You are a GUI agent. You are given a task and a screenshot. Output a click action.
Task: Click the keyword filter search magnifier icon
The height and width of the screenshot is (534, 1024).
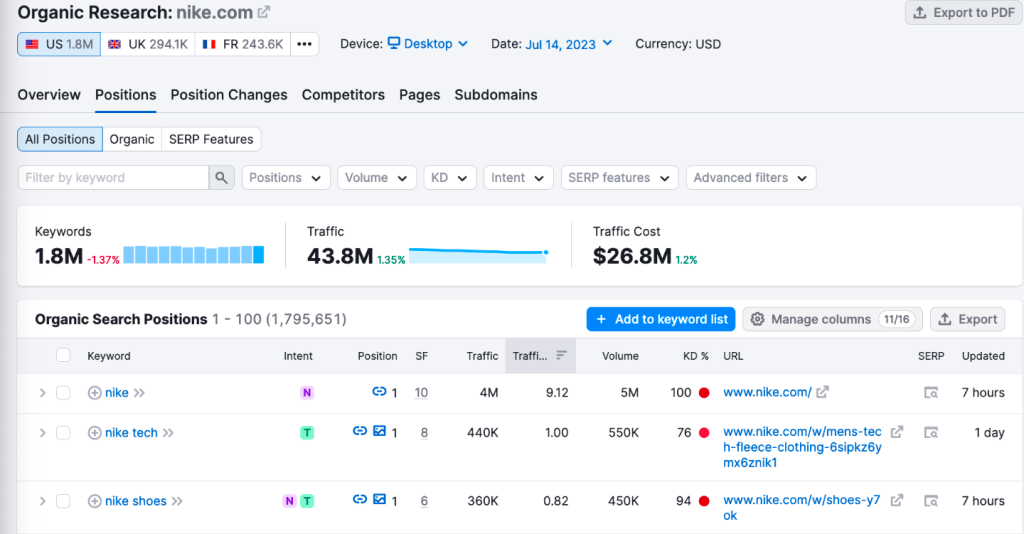221,178
